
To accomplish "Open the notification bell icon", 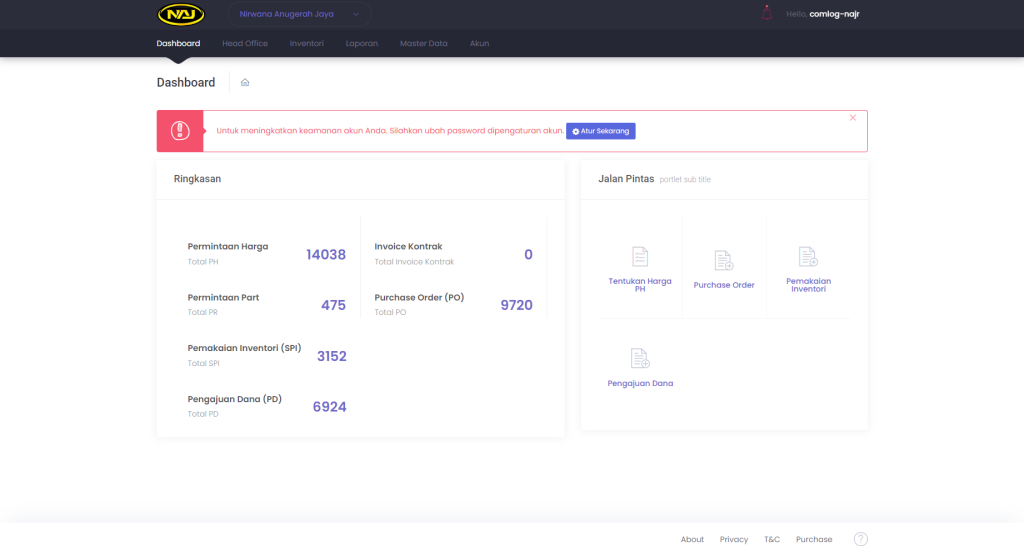I will (767, 14).
